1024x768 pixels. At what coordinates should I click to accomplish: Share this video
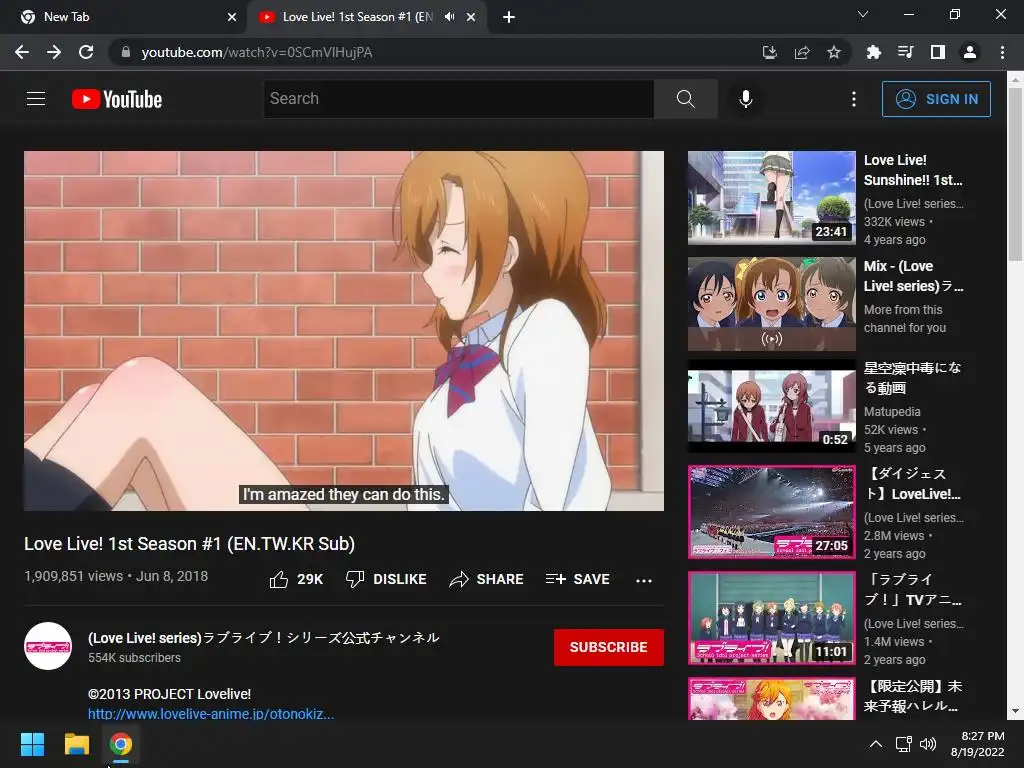487,579
